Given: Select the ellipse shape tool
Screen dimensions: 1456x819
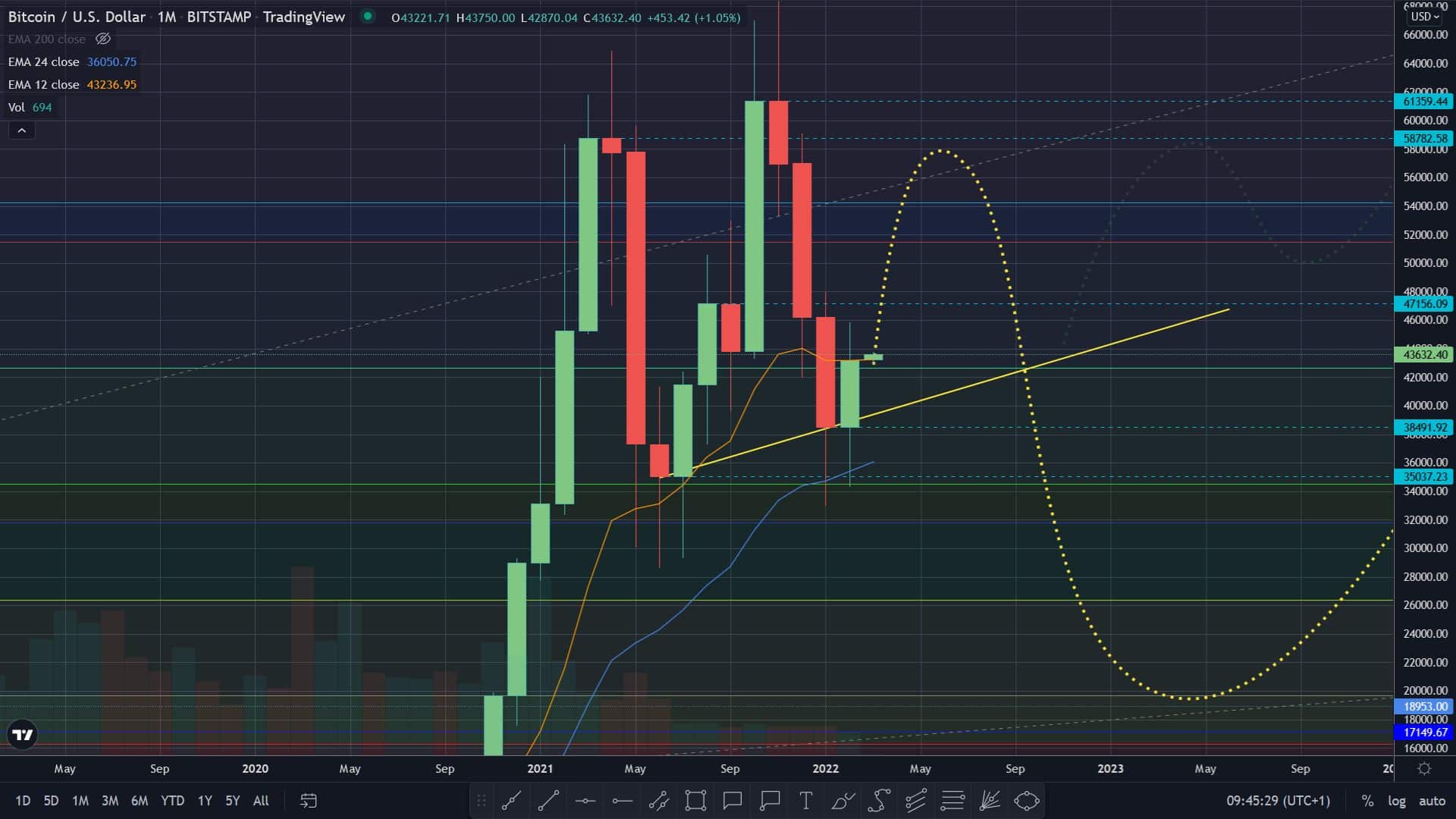Looking at the screenshot, I should (x=1027, y=801).
